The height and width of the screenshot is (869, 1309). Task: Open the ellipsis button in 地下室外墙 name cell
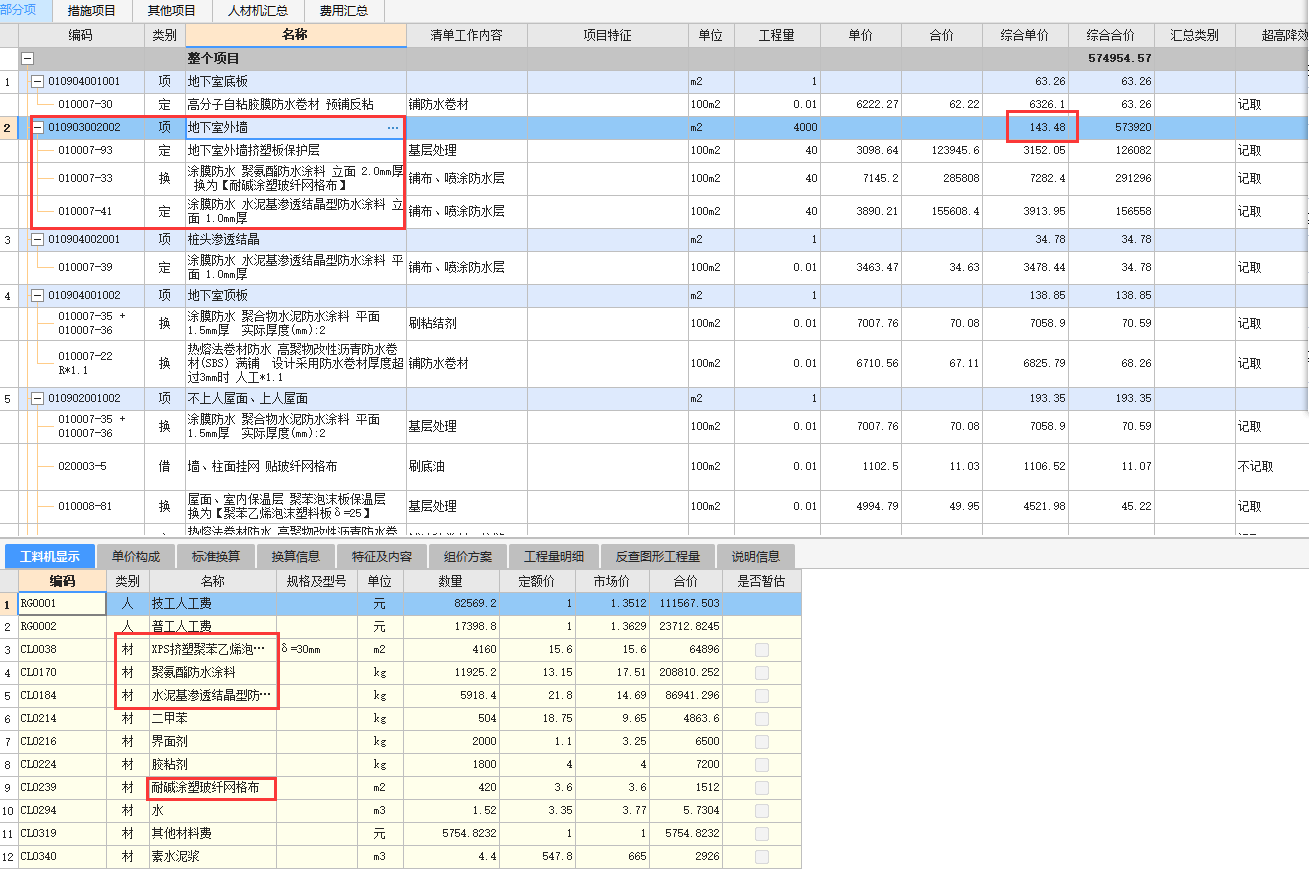click(393, 128)
